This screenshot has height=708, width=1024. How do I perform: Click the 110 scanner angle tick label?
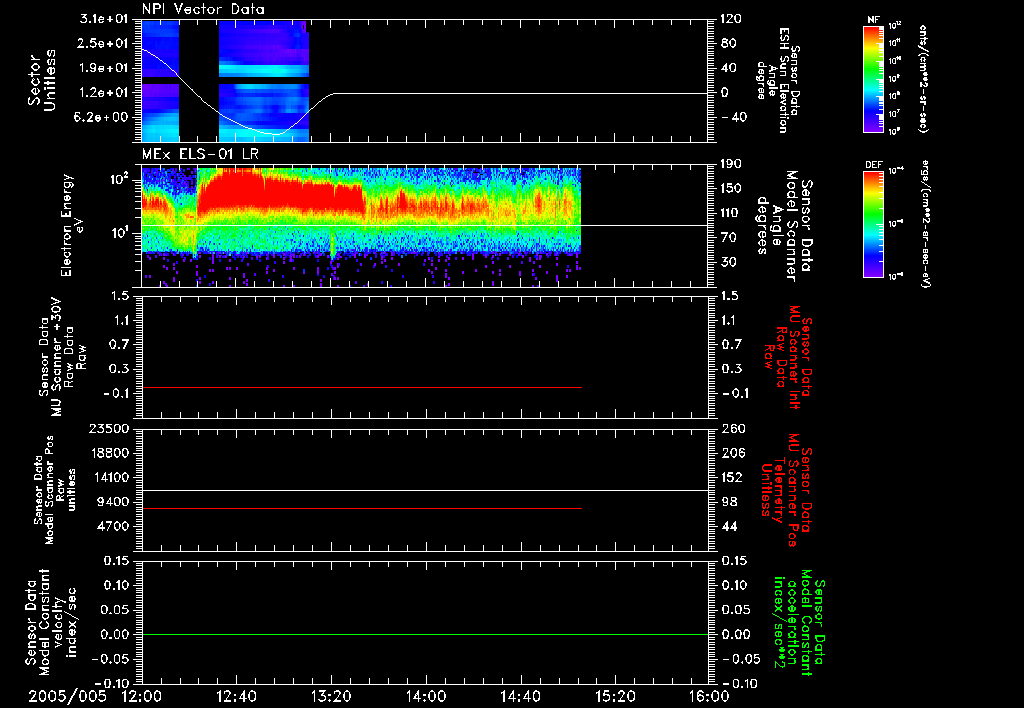point(730,213)
